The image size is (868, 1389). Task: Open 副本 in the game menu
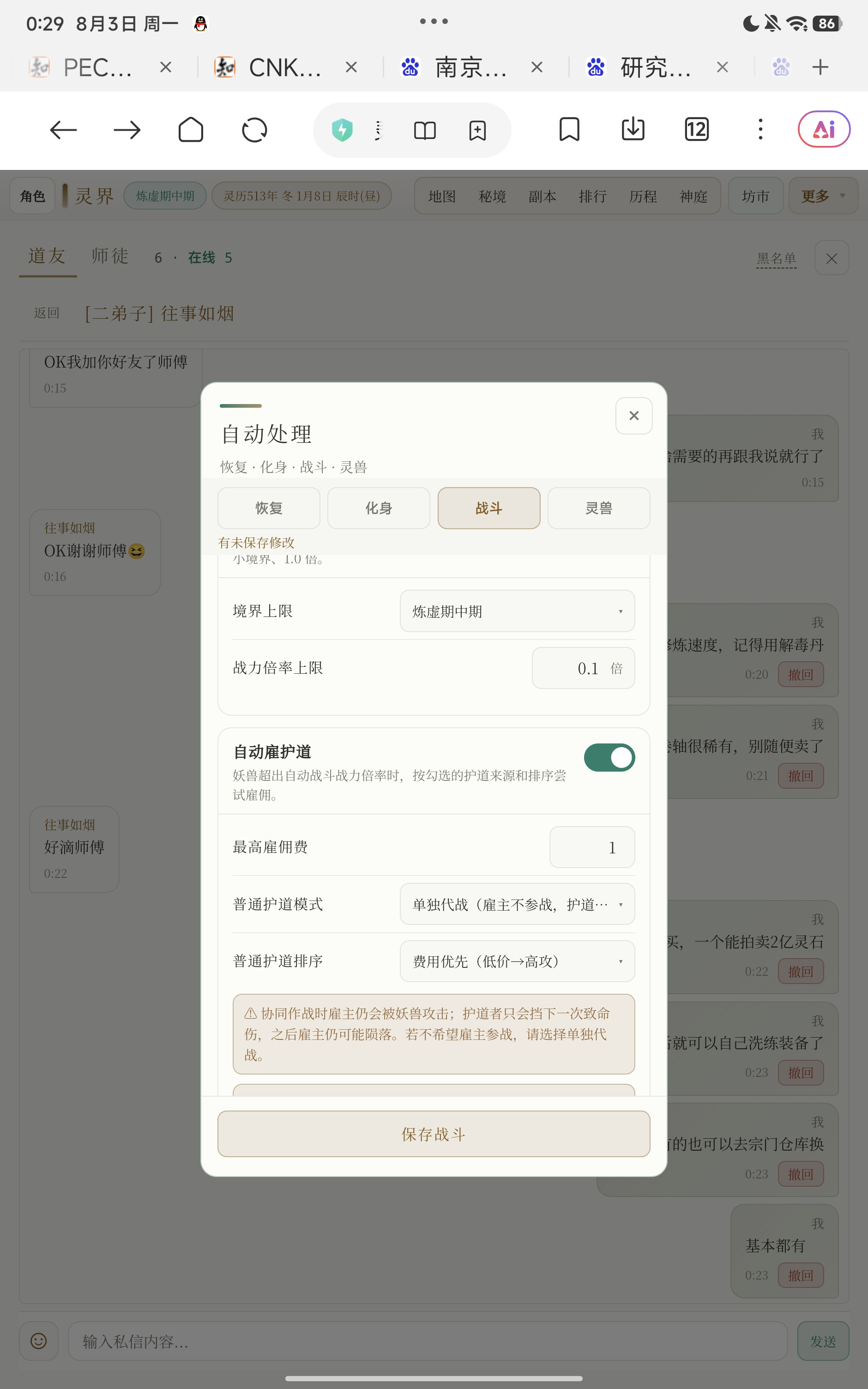point(542,197)
